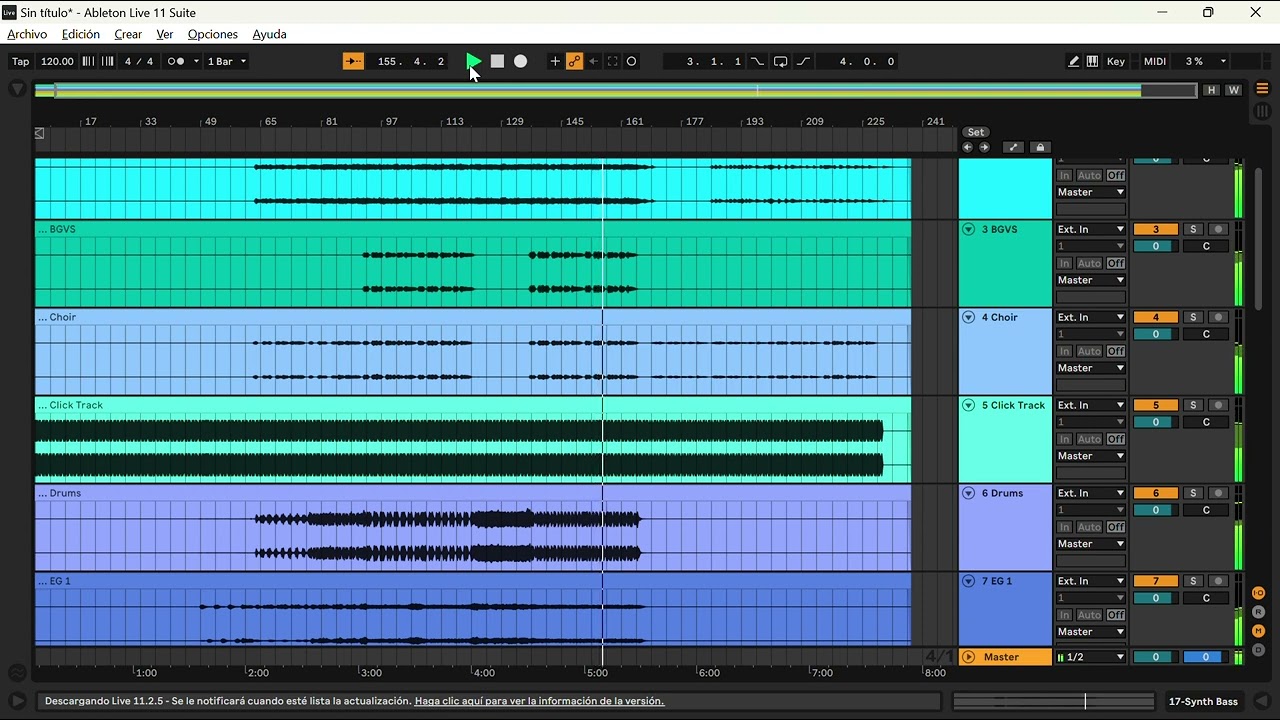This screenshot has width=1280, height=720.
Task: Open Master output dropdown on Choir track
Action: tap(1091, 368)
